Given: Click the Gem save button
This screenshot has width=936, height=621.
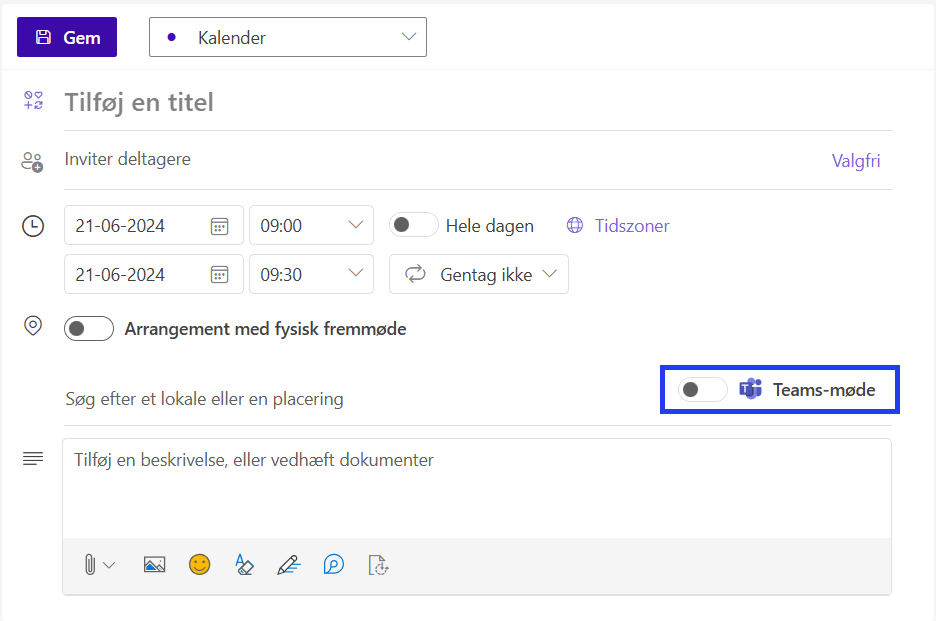Looking at the screenshot, I should (x=67, y=37).
